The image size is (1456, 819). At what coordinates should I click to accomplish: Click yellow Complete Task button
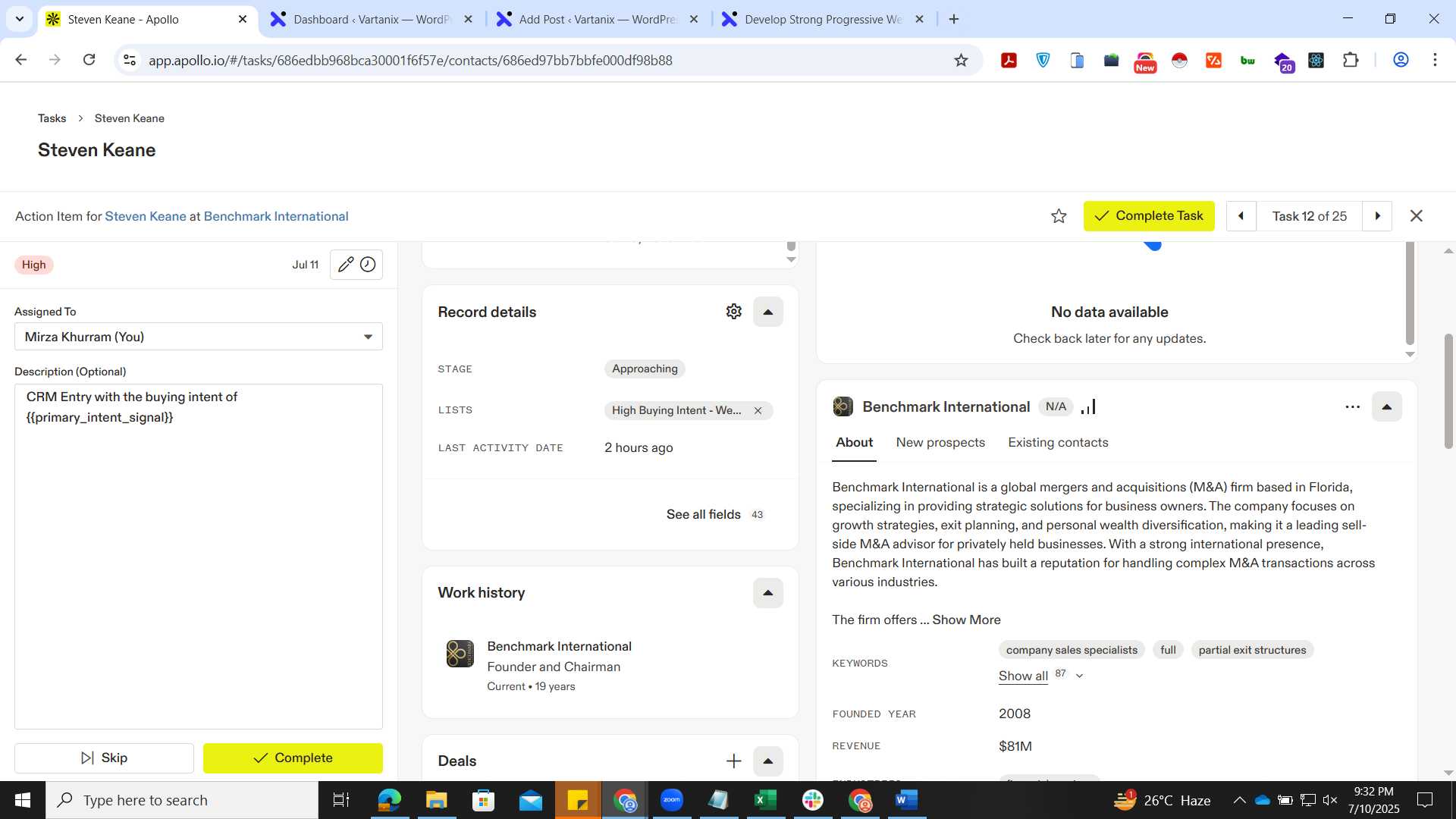click(1148, 216)
